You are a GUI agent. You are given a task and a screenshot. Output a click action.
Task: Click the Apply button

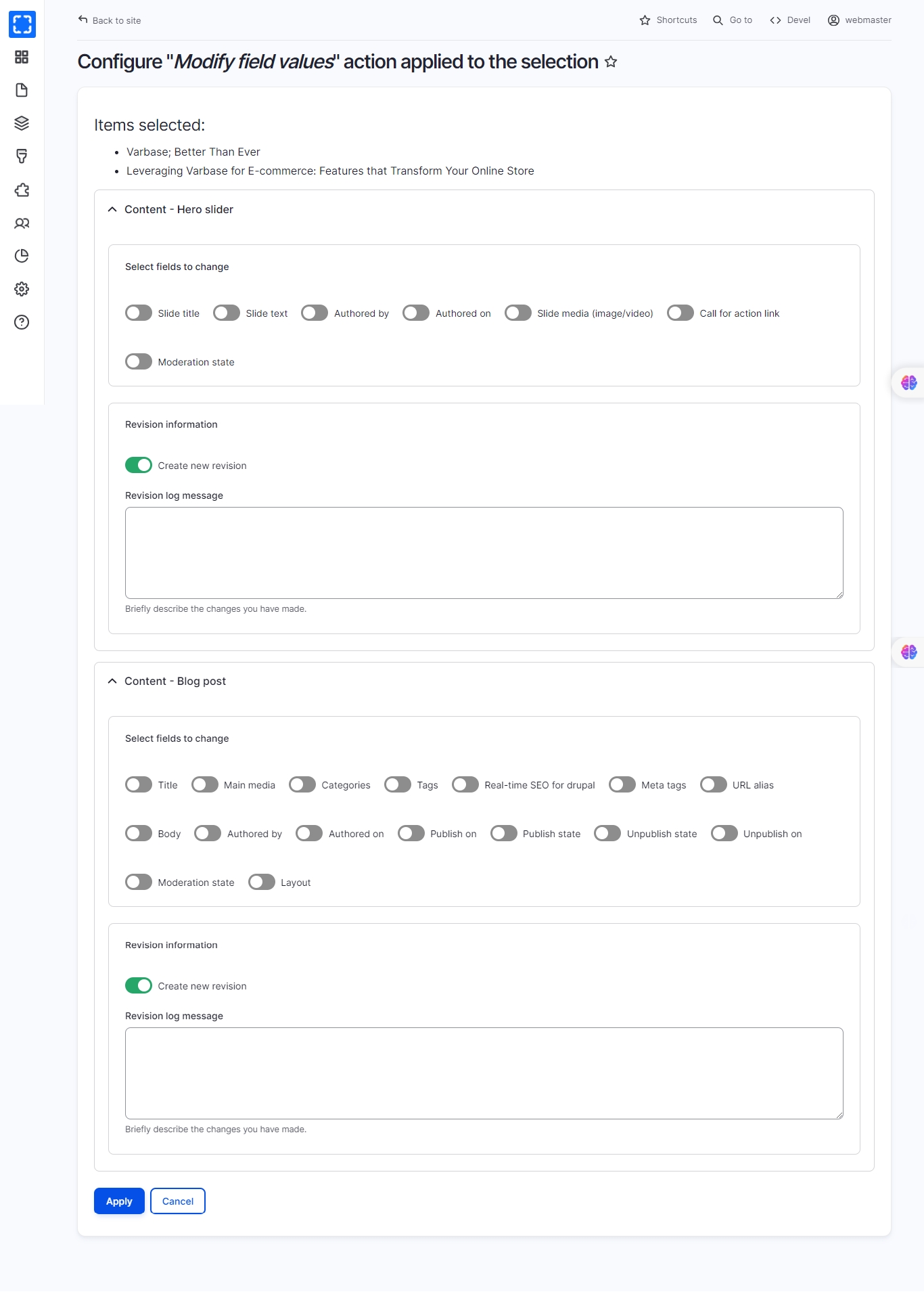[119, 1201]
